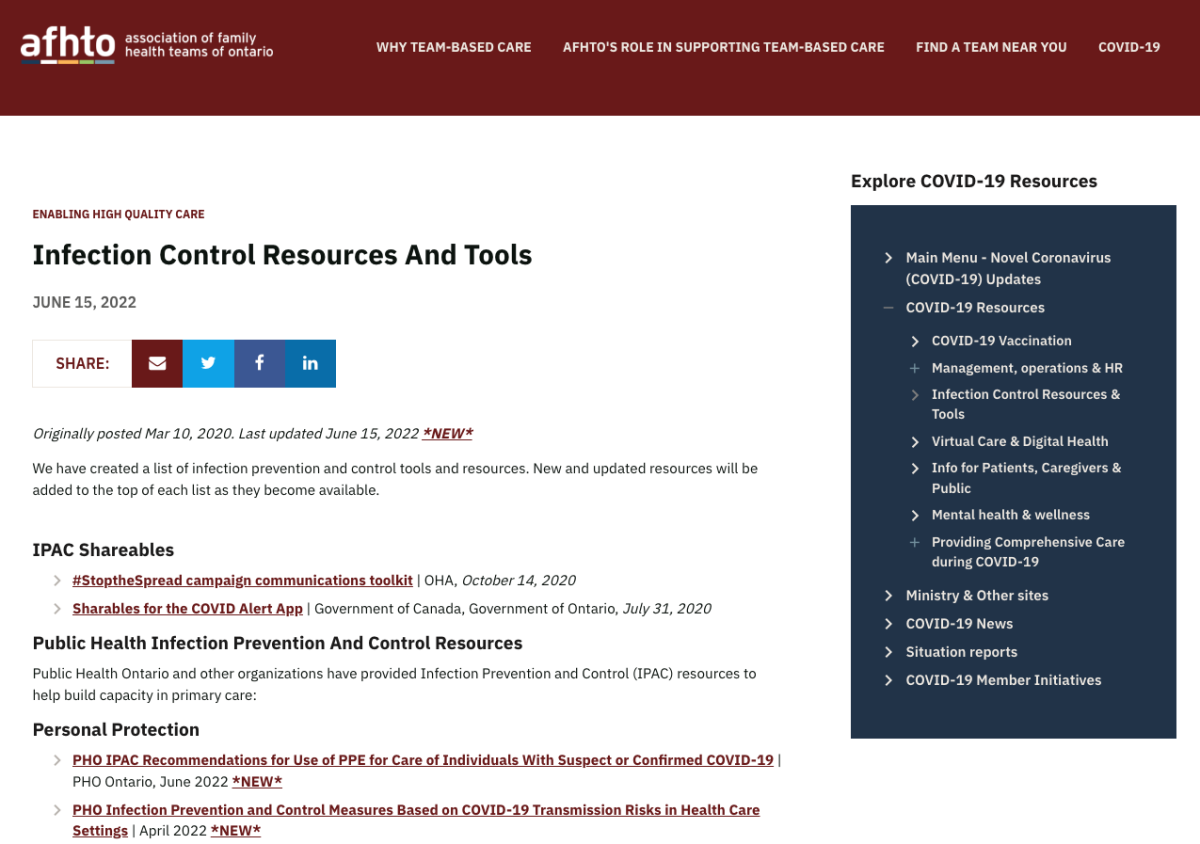Expand chevron beside Mental health & wellness

pyautogui.click(x=914, y=515)
